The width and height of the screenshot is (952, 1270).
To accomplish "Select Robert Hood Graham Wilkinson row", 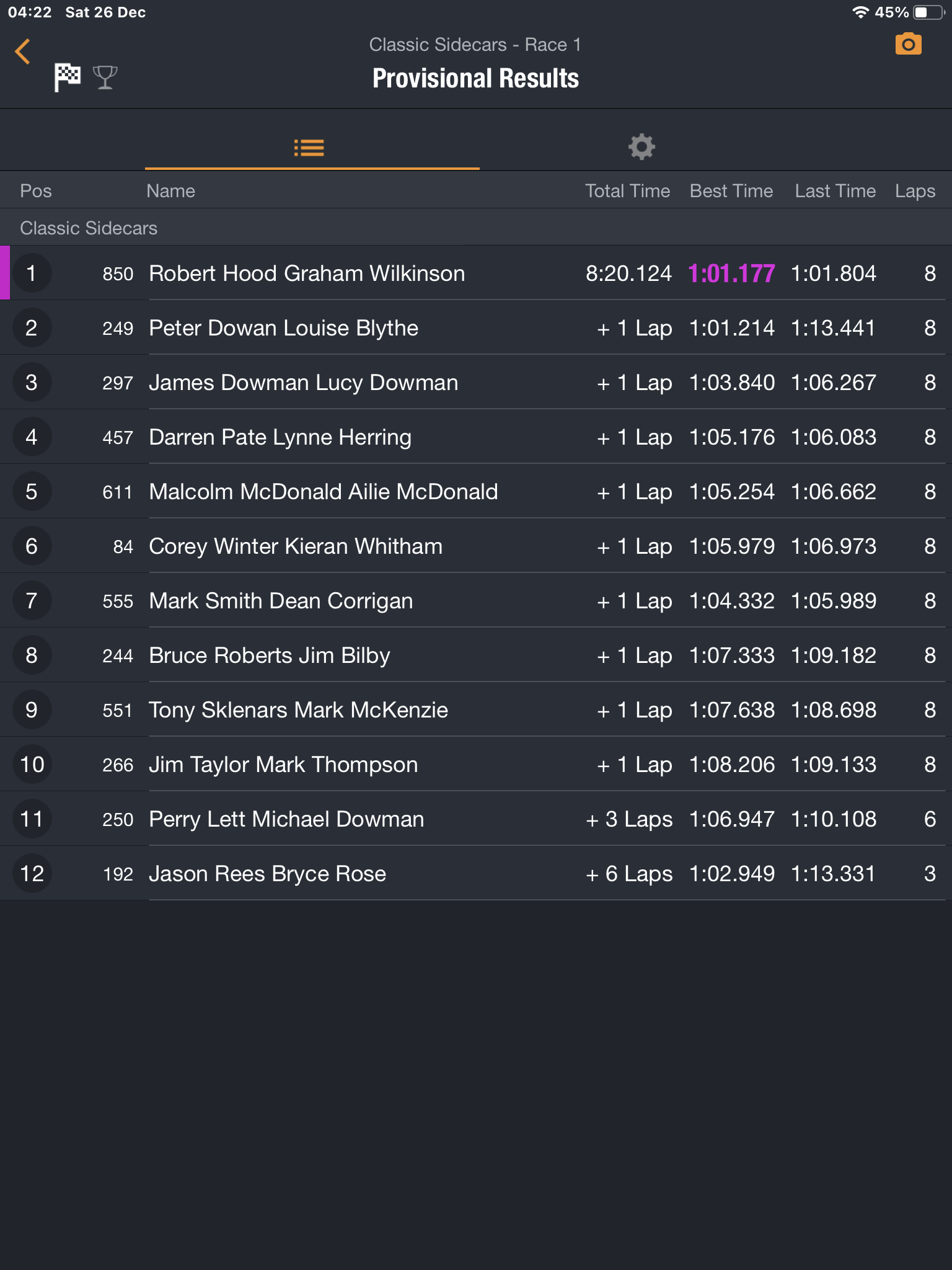I will (307, 273).
